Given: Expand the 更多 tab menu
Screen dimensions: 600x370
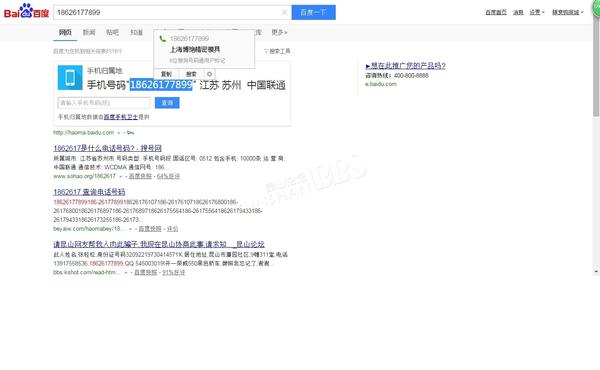Looking at the screenshot, I should coord(279,32).
